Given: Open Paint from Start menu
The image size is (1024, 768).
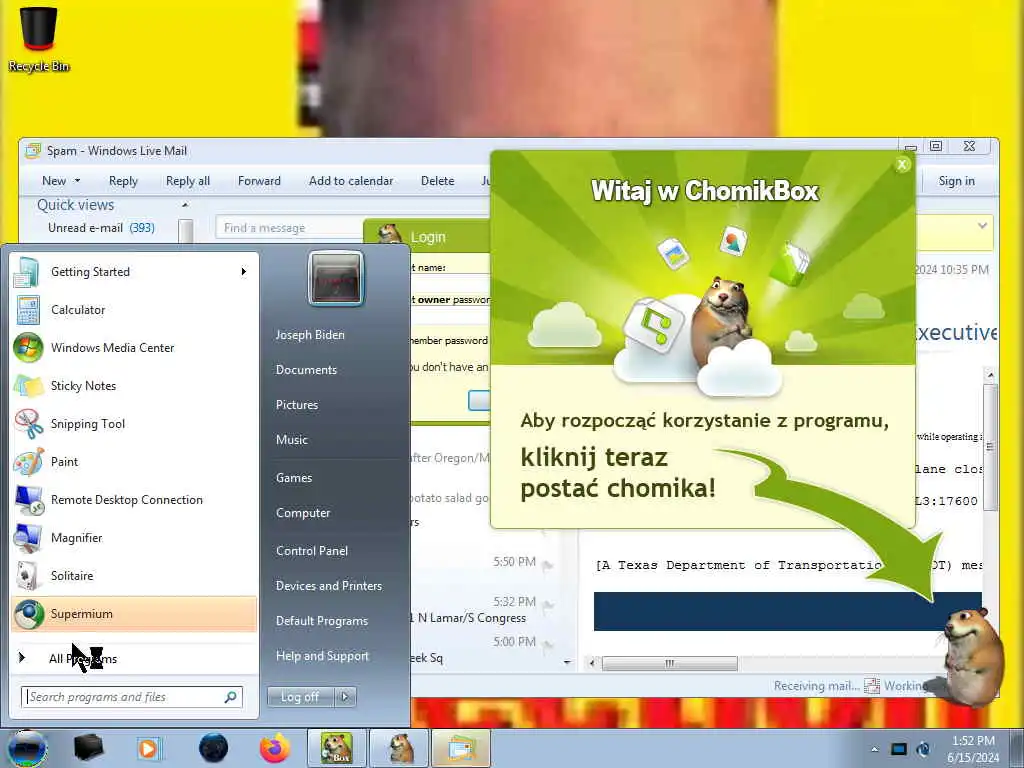Looking at the screenshot, I should (134, 462).
